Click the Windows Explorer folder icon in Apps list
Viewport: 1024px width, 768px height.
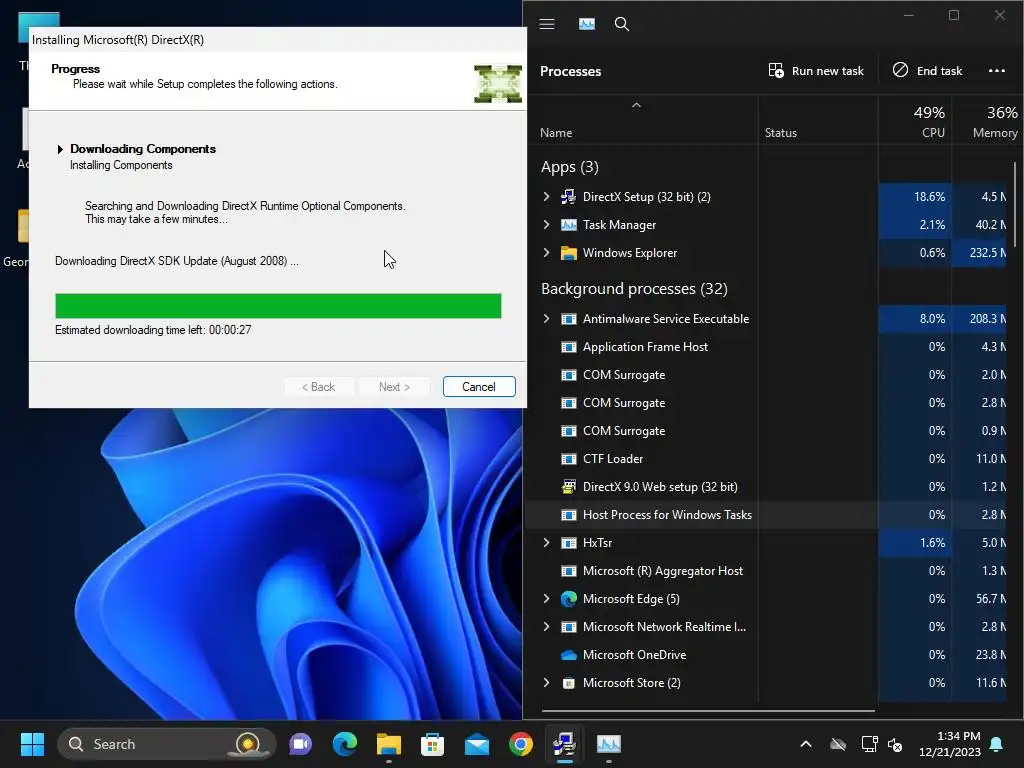569,253
